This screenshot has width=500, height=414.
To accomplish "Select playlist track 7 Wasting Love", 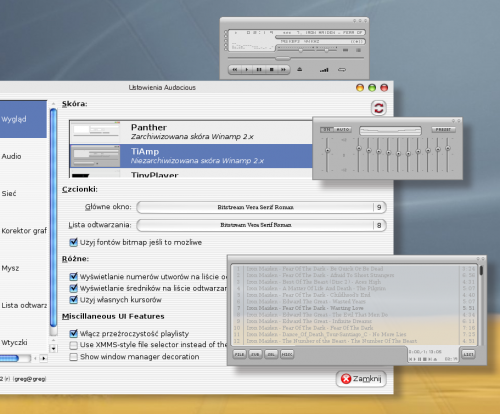I will click(x=355, y=308).
